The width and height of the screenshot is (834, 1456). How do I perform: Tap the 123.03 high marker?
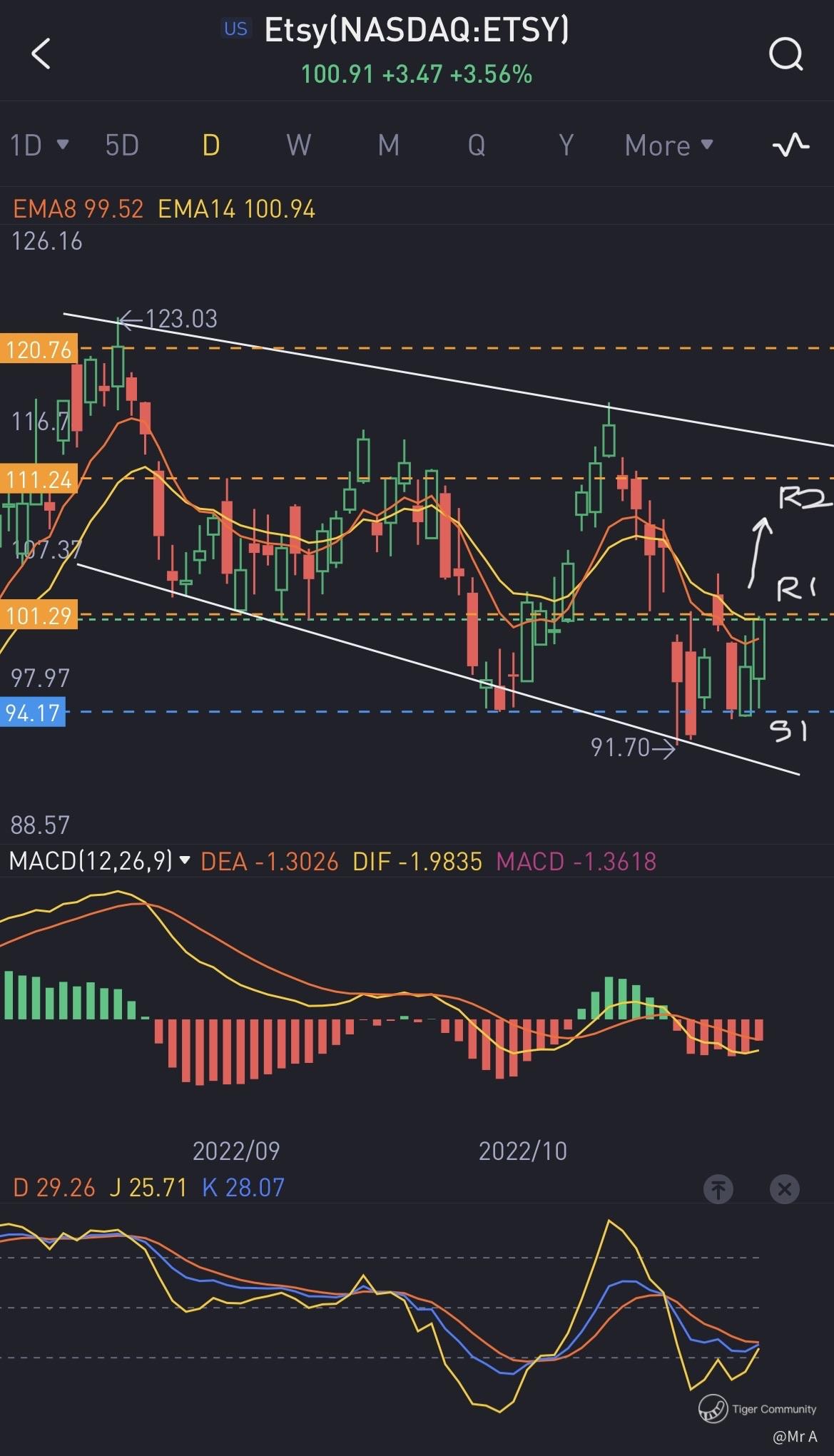tap(168, 318)
